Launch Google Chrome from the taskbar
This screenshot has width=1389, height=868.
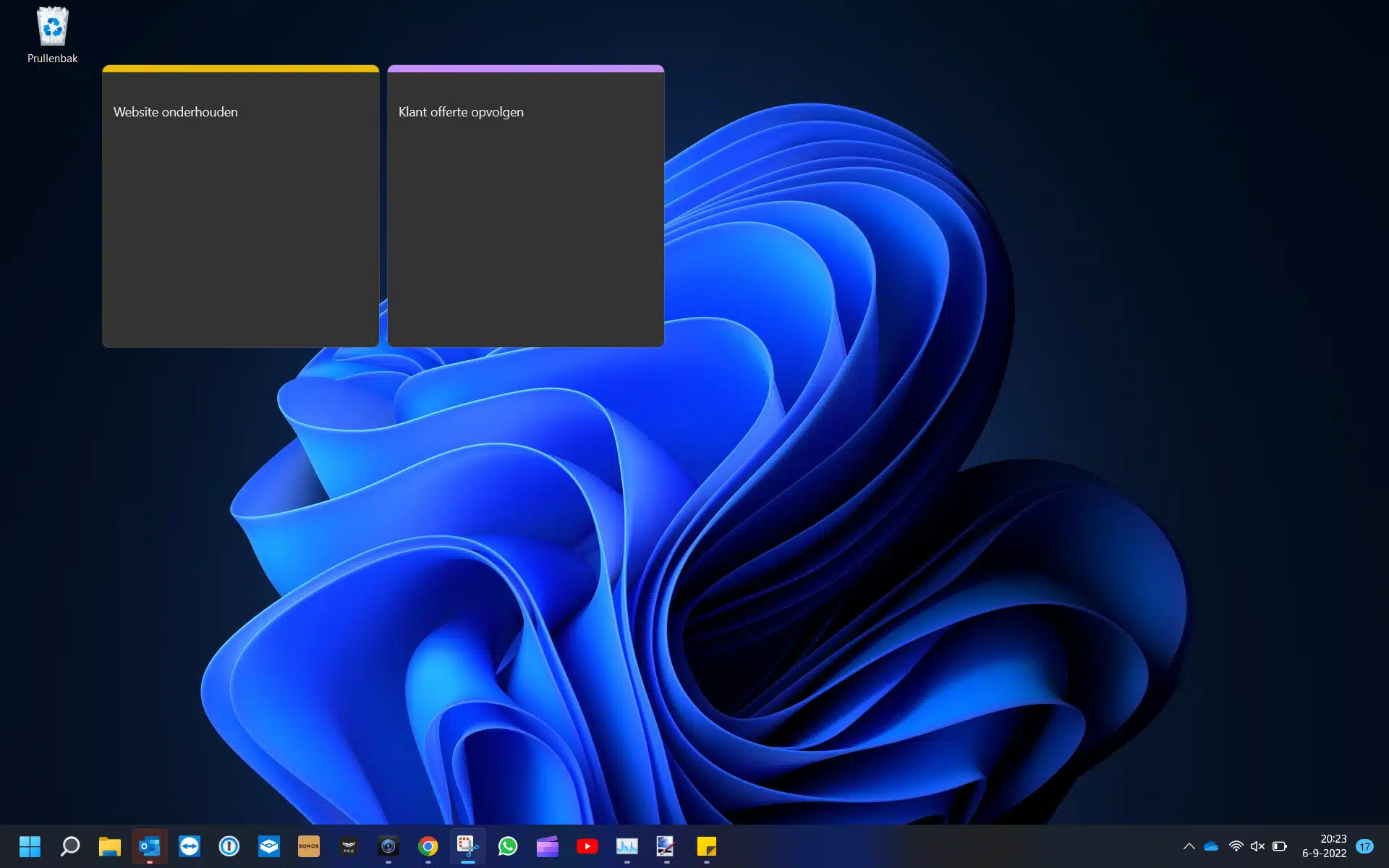coord(428,846)
